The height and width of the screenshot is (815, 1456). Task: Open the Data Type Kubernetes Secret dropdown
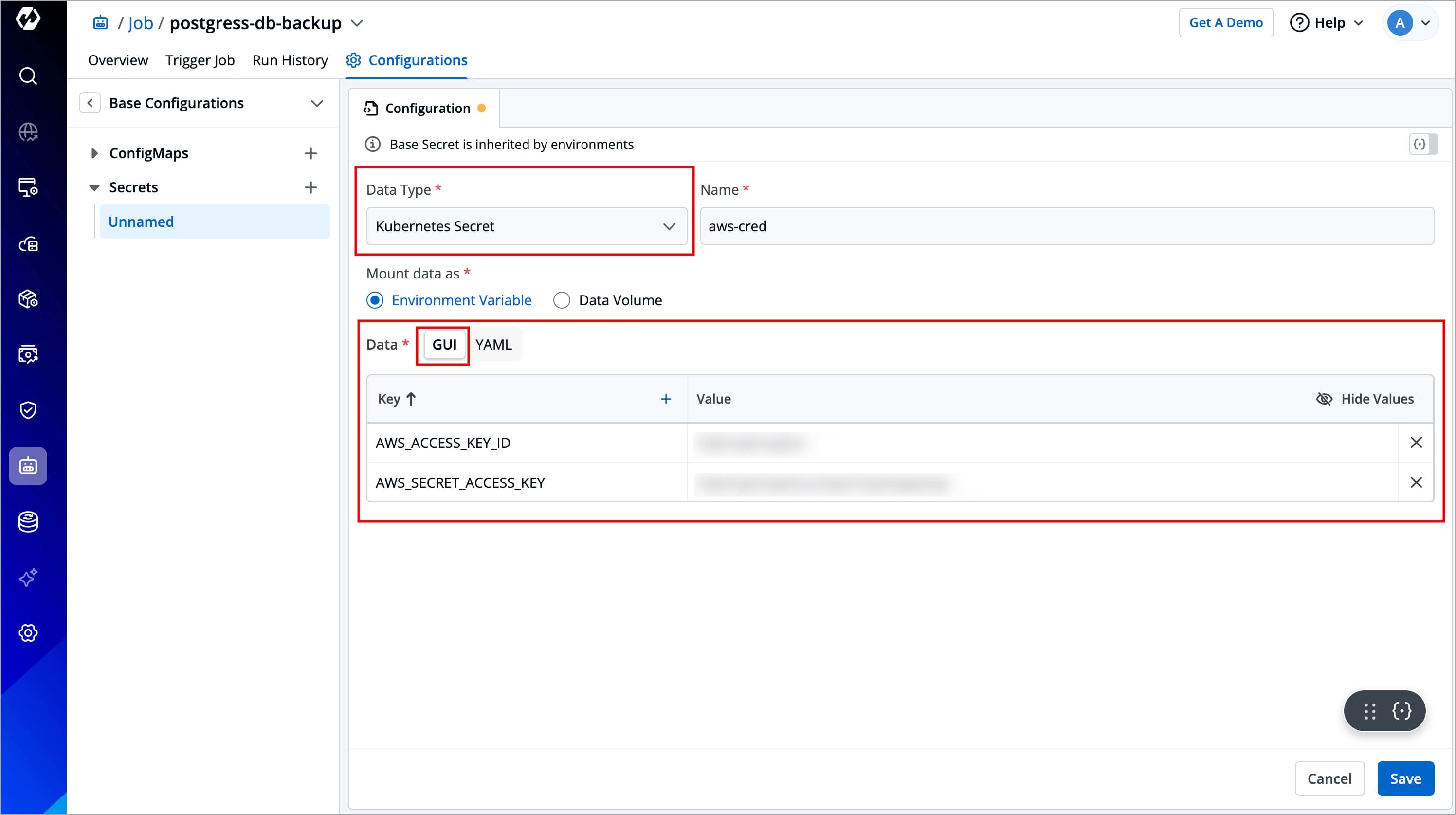click(x=526, y=226)
